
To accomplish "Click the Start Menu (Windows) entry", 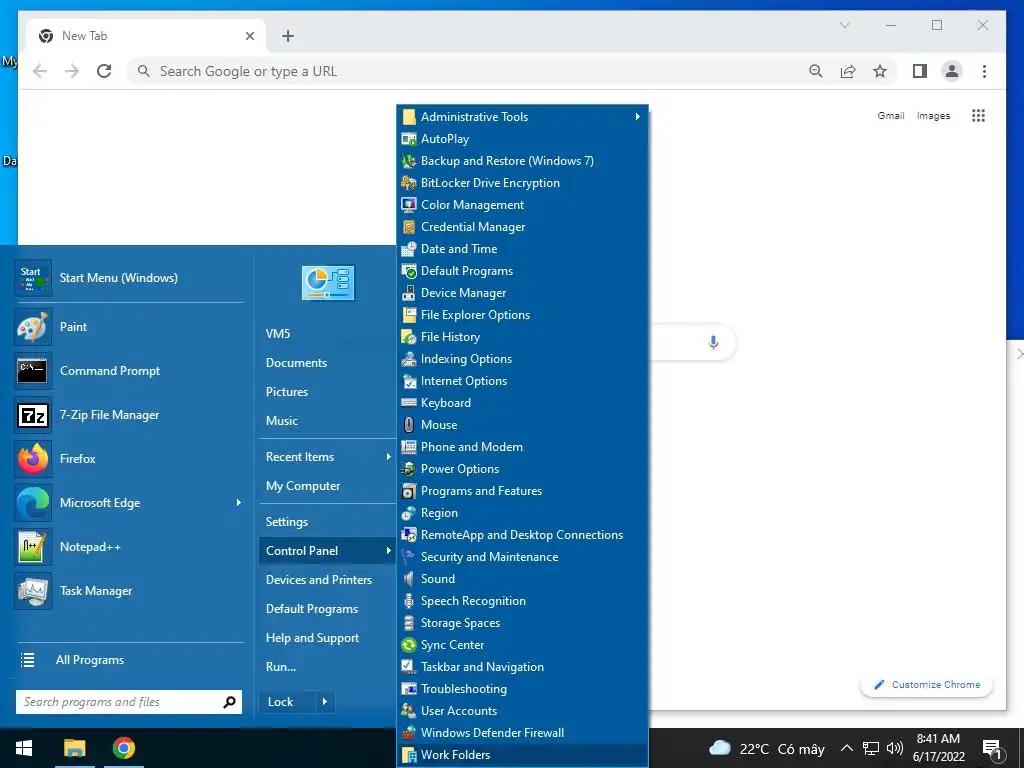I will pos(129,278).
